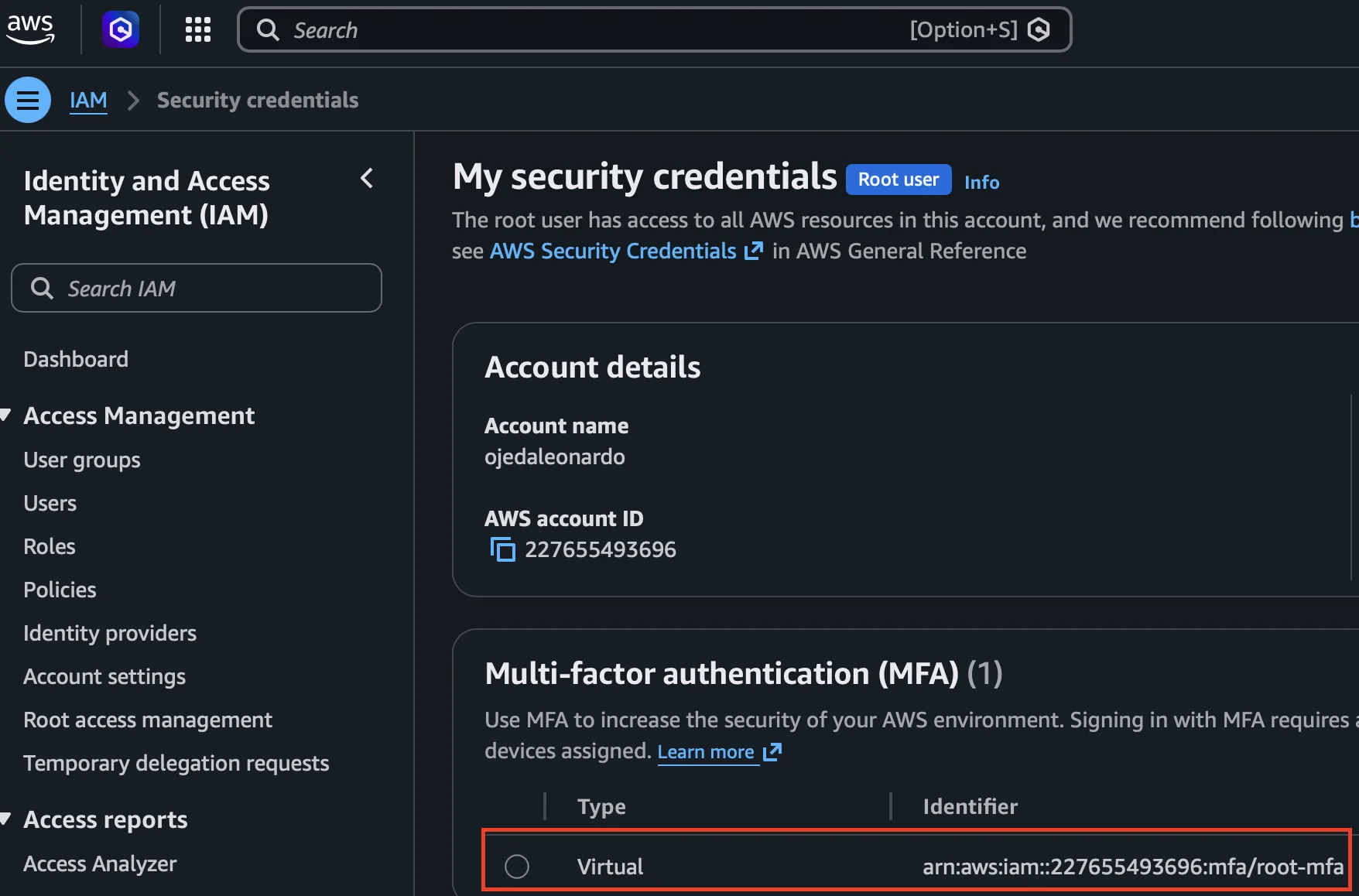
Task: Click the search magnifier in the search bar
Action: tap(267, 29)
